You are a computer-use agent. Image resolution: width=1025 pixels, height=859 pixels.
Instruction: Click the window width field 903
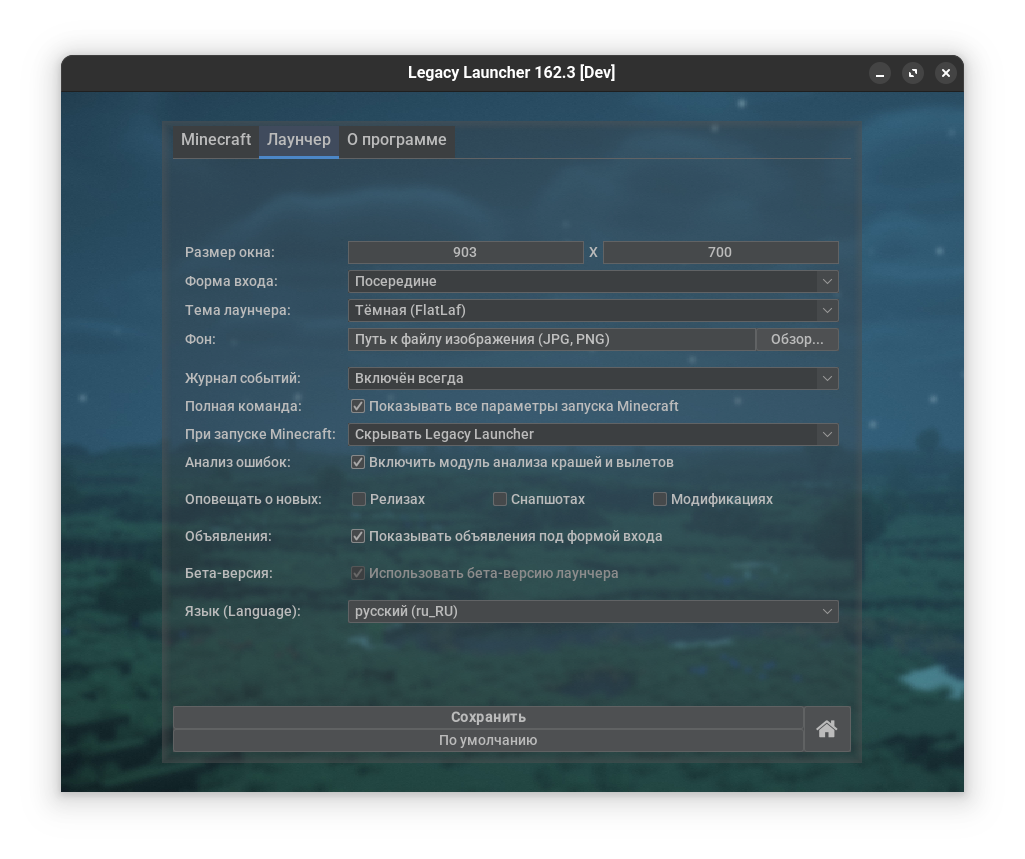(465, 253)
